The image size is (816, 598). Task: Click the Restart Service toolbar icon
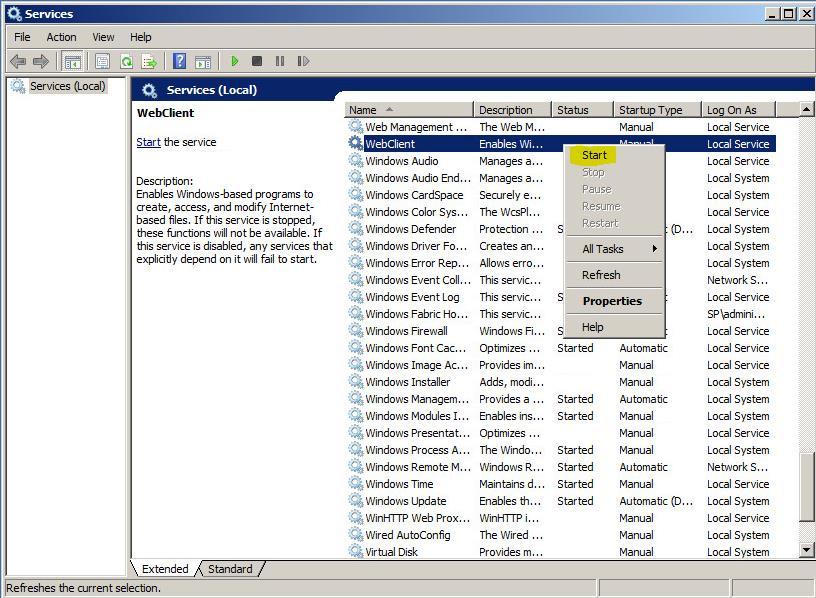[303, 61]
